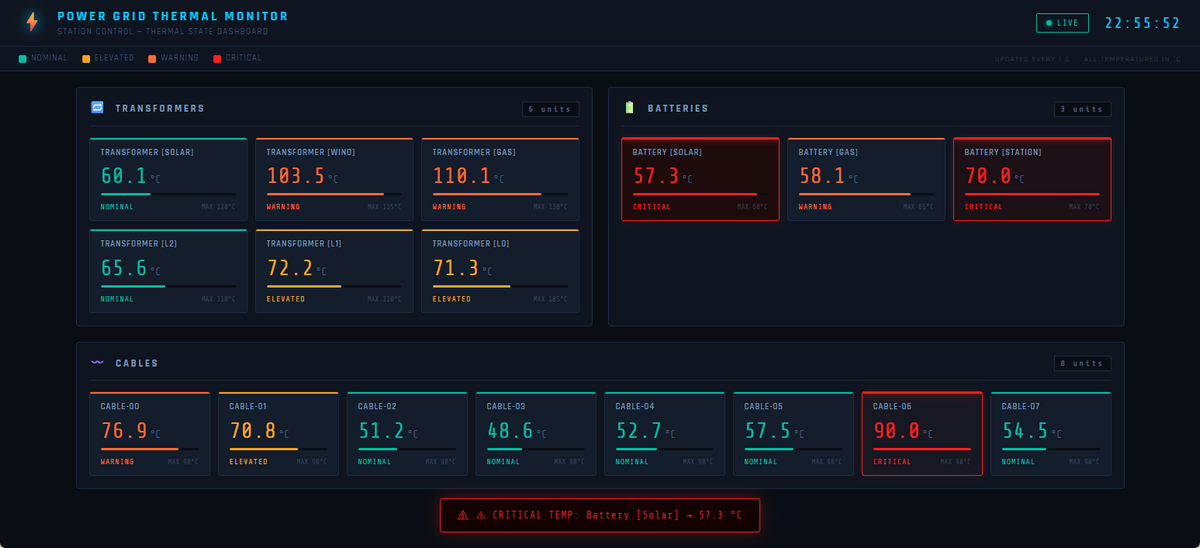Viewport: 1200px width, 548px height.
Task: Select the CABLE-06 critical card
Action: coord(922,434)
